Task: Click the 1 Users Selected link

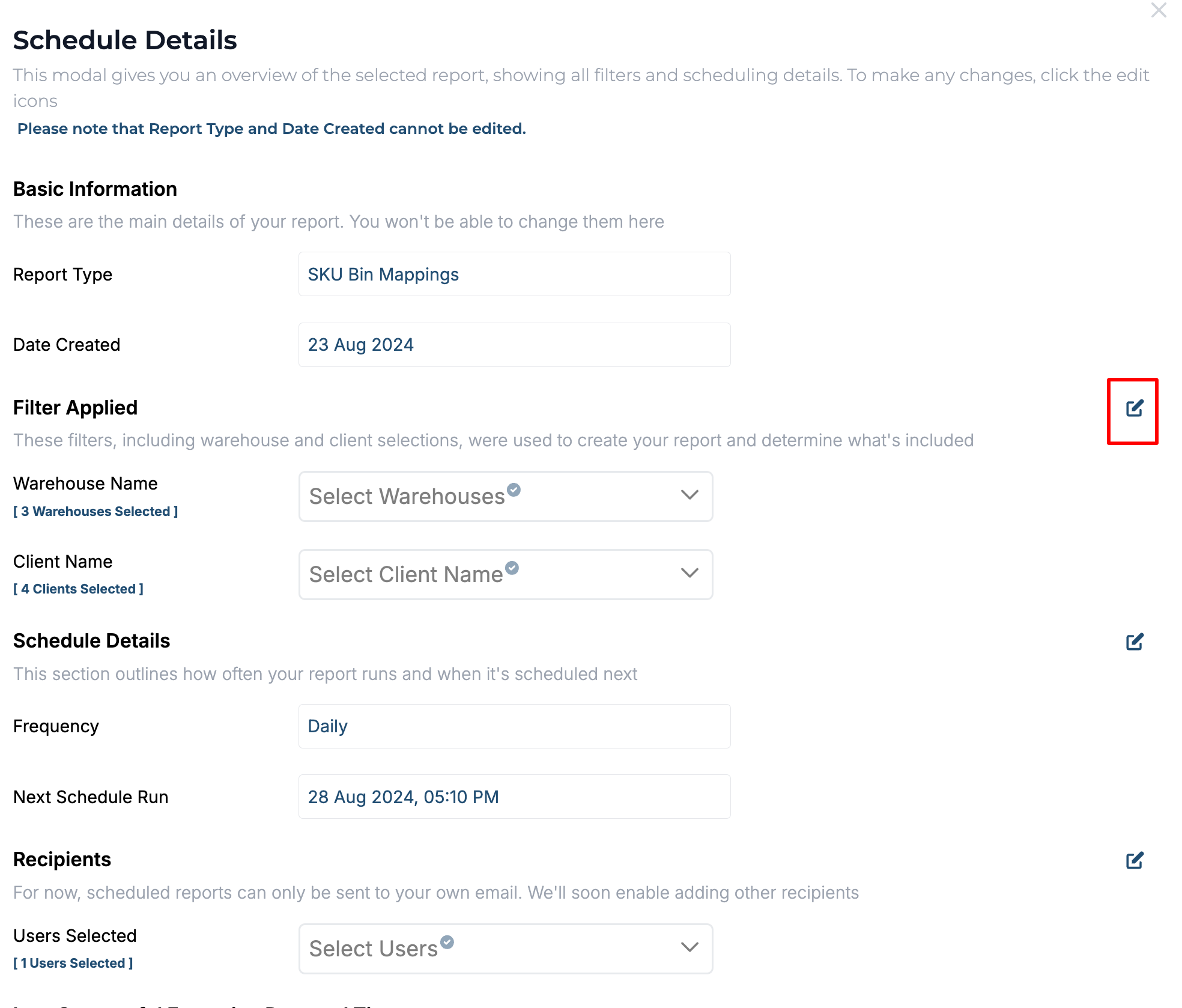Action: [73, 963]
